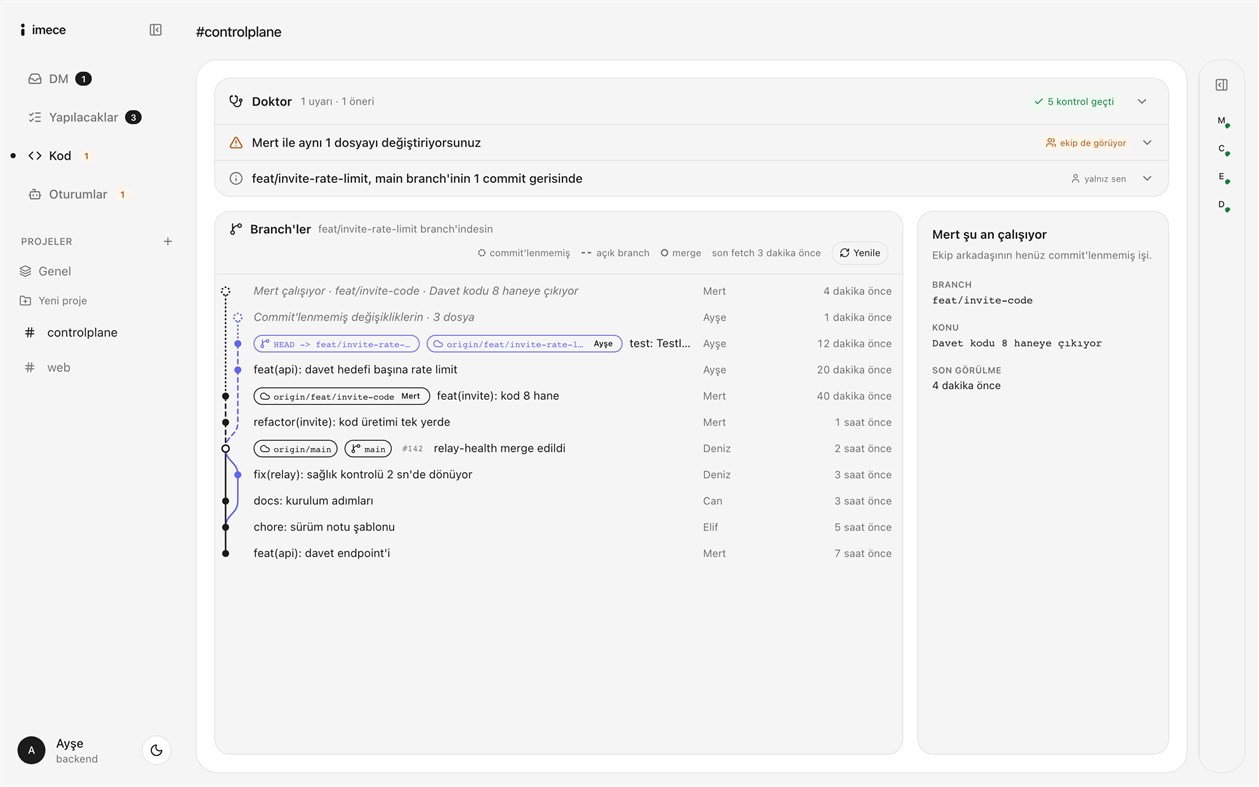
Task: Click the warning triangle icon
Action: click(236, 143)
